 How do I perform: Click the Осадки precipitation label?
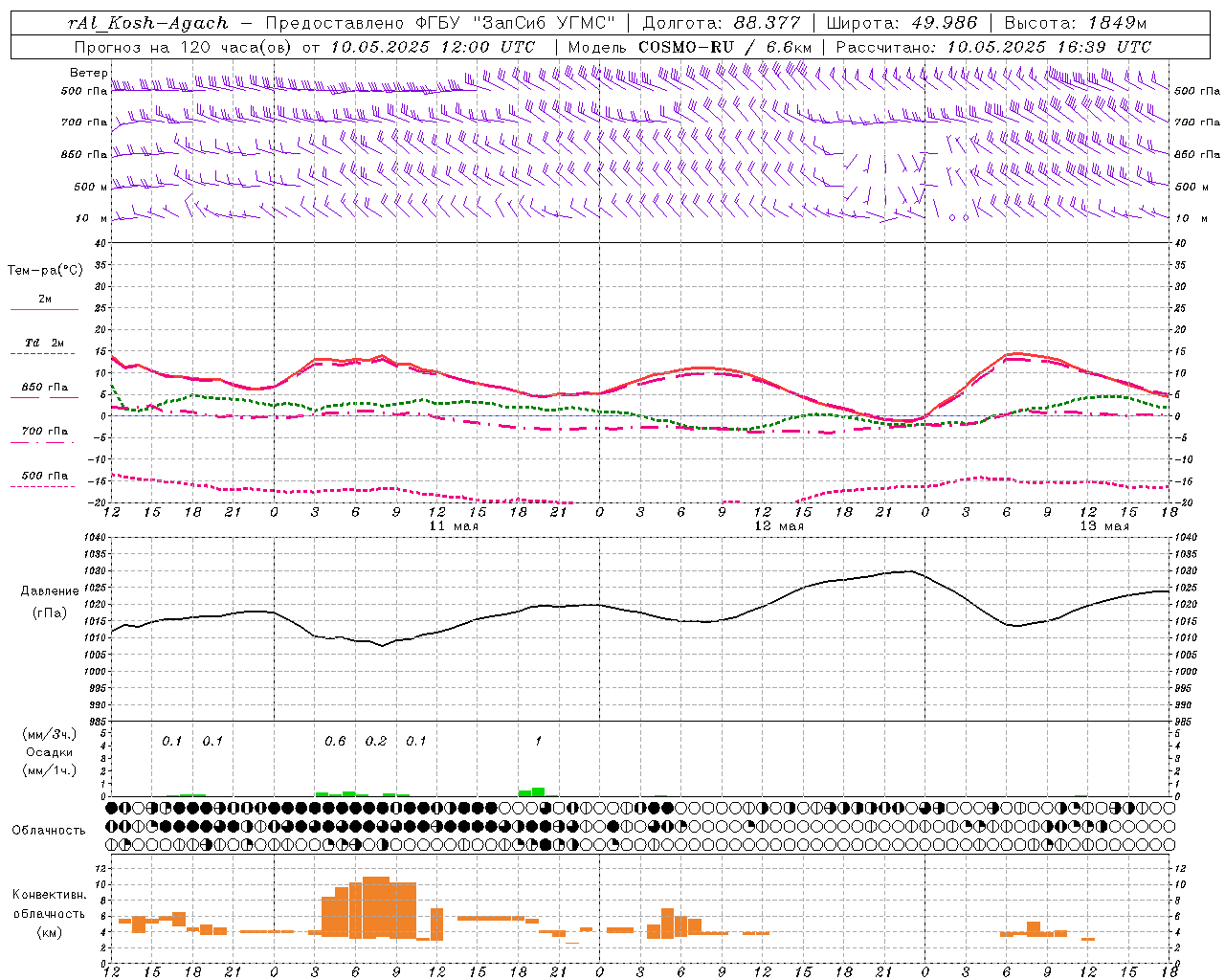point(50,752)
